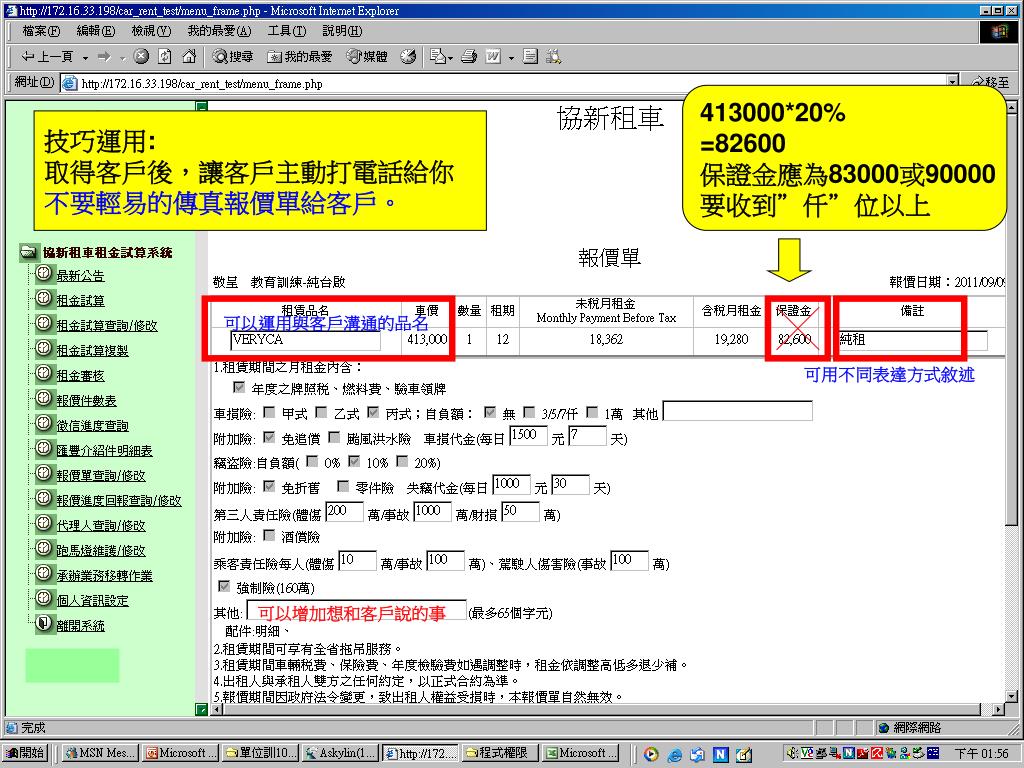Toggle 年度之牌照稅、燃料費、驗車領牌 checkbox
The width and height of the screenshot is (1024, 768).
240,387
